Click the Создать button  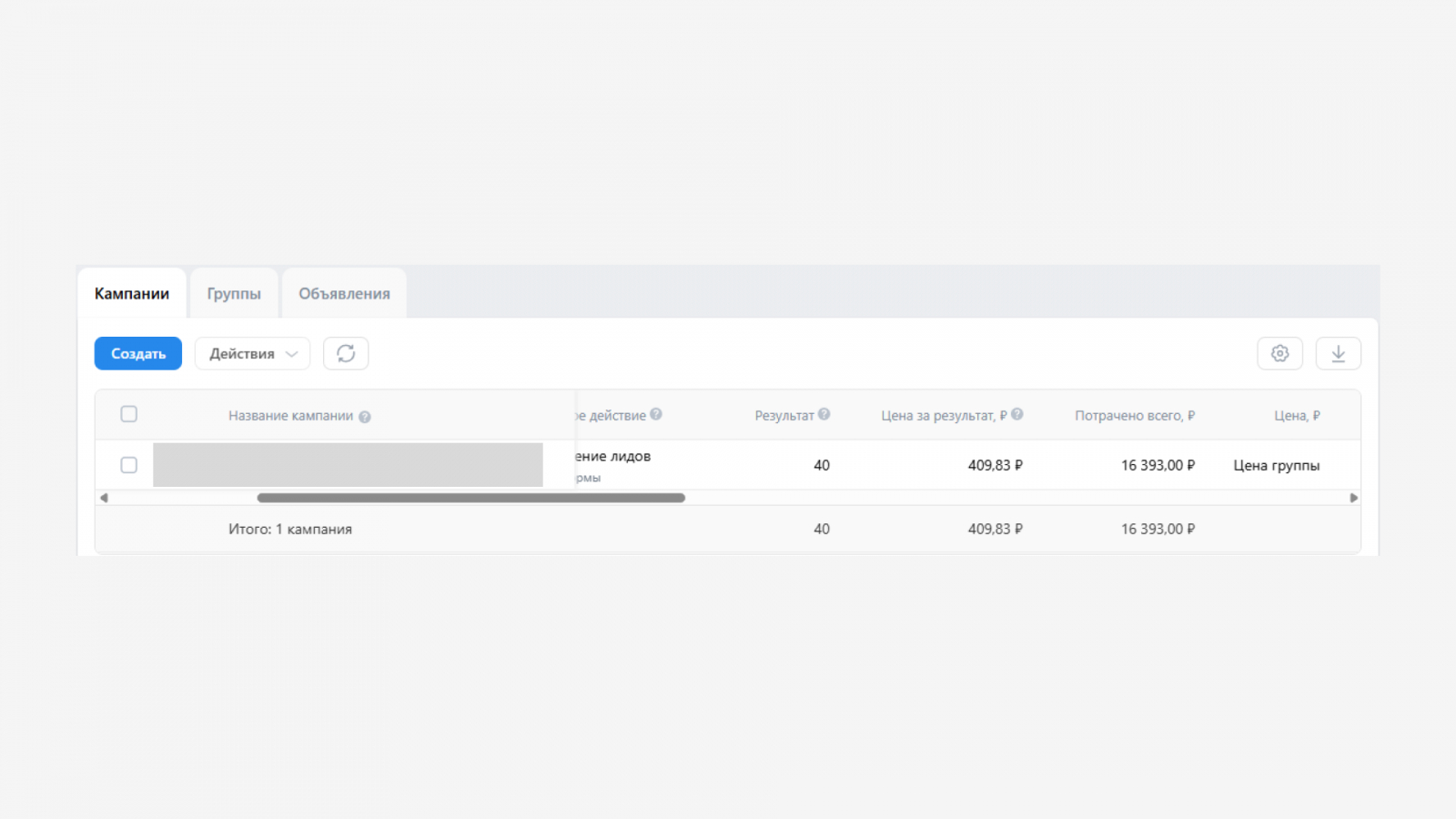[138, 353]
